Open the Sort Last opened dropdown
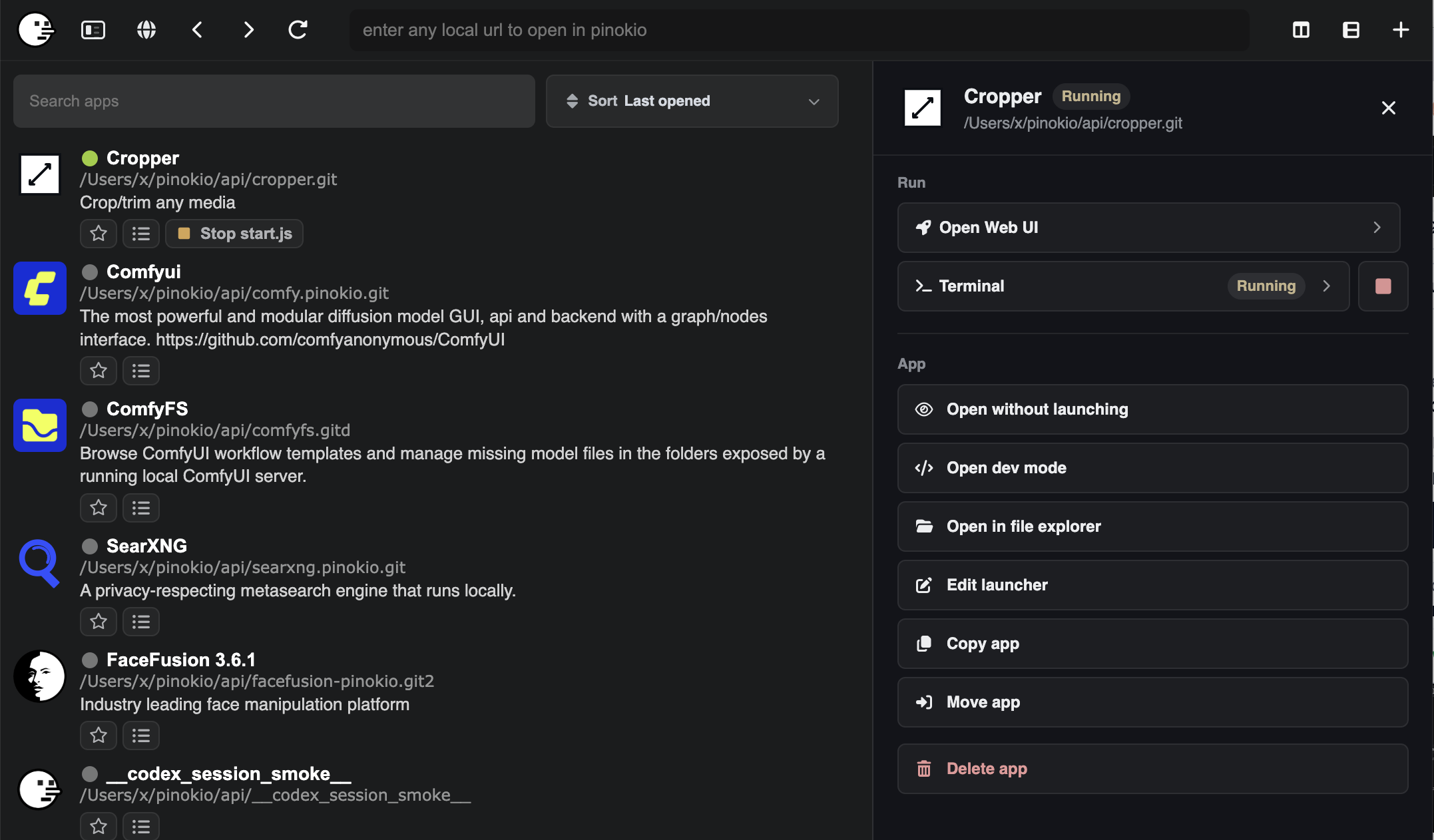The height and width of the screenshot is (840, 1434). coord(692,101)
